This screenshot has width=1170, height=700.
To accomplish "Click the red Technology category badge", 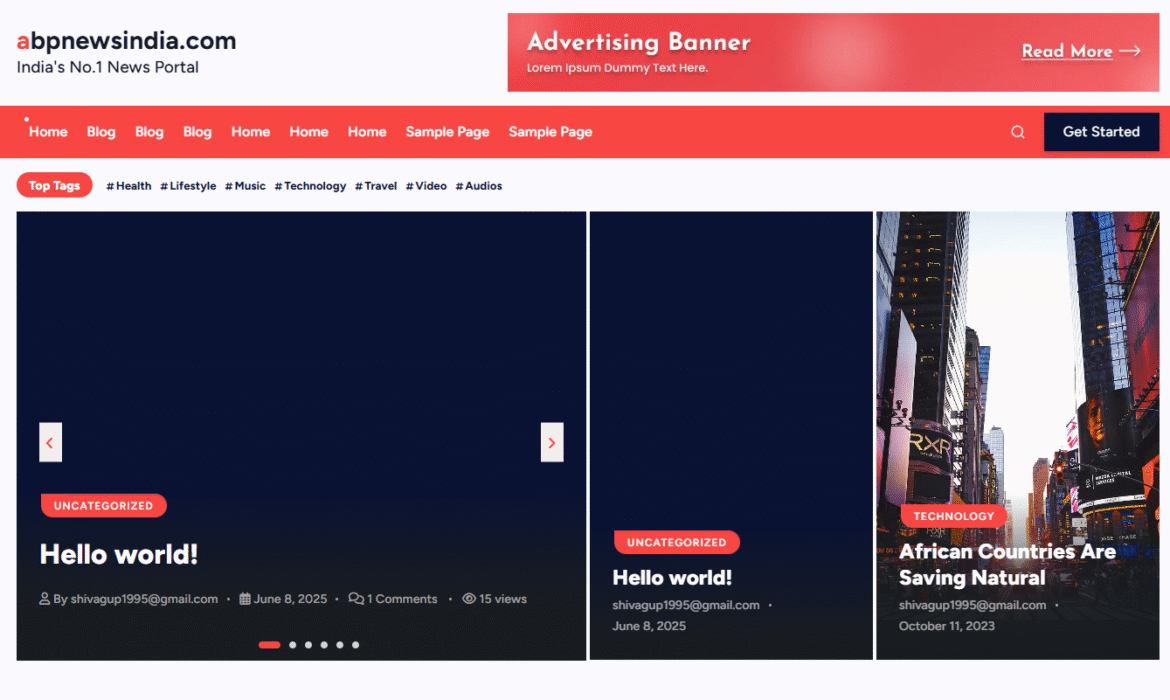I will point(953,516).
